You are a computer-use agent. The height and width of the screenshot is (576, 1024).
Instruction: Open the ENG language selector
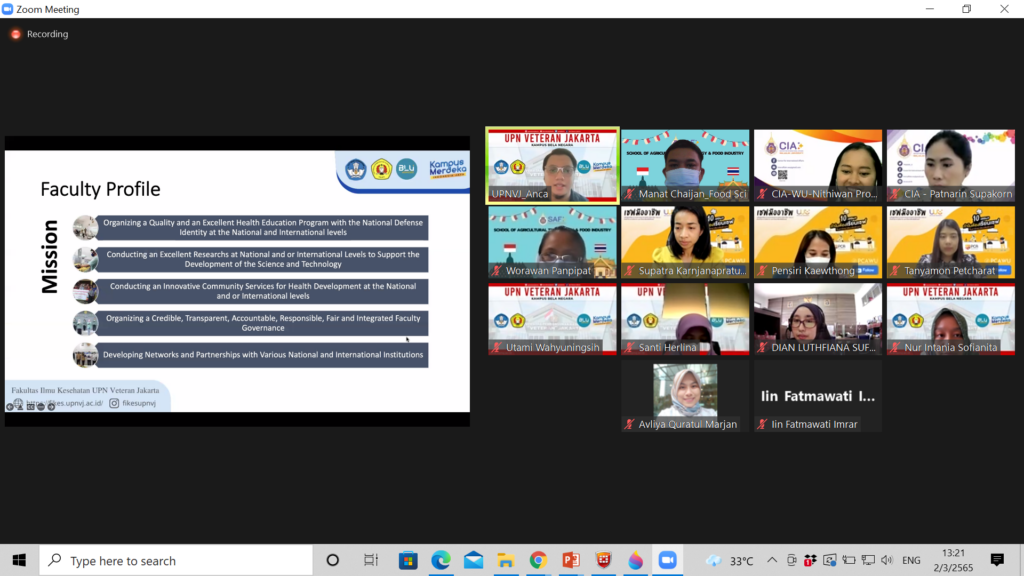(912, 560)
